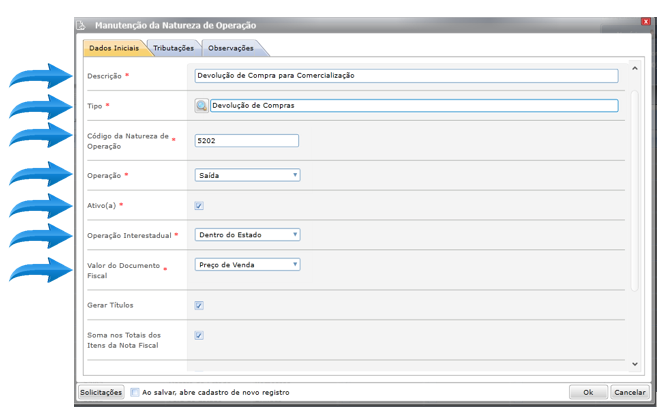
Task: Open the Operação dropdown showing Saída
Action: 247,175
